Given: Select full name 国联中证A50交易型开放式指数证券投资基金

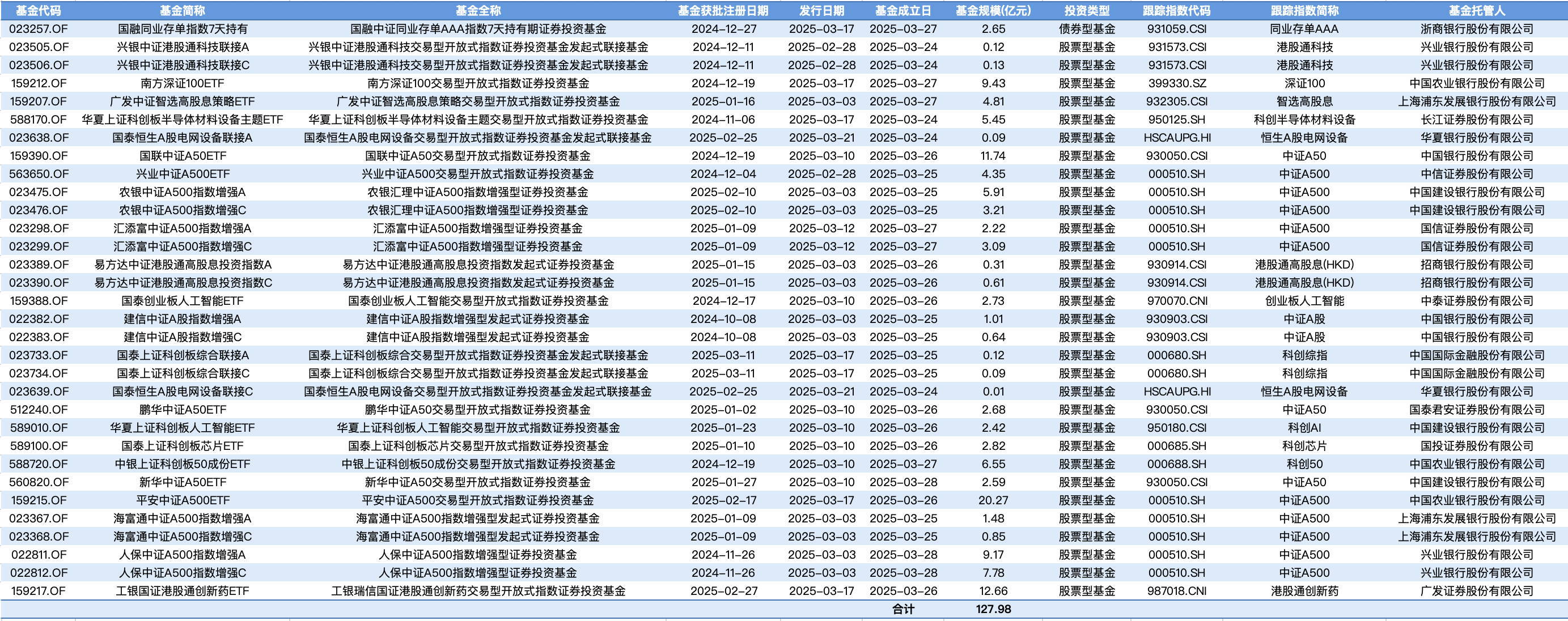Looking at the screenshot, I should 478,156.
